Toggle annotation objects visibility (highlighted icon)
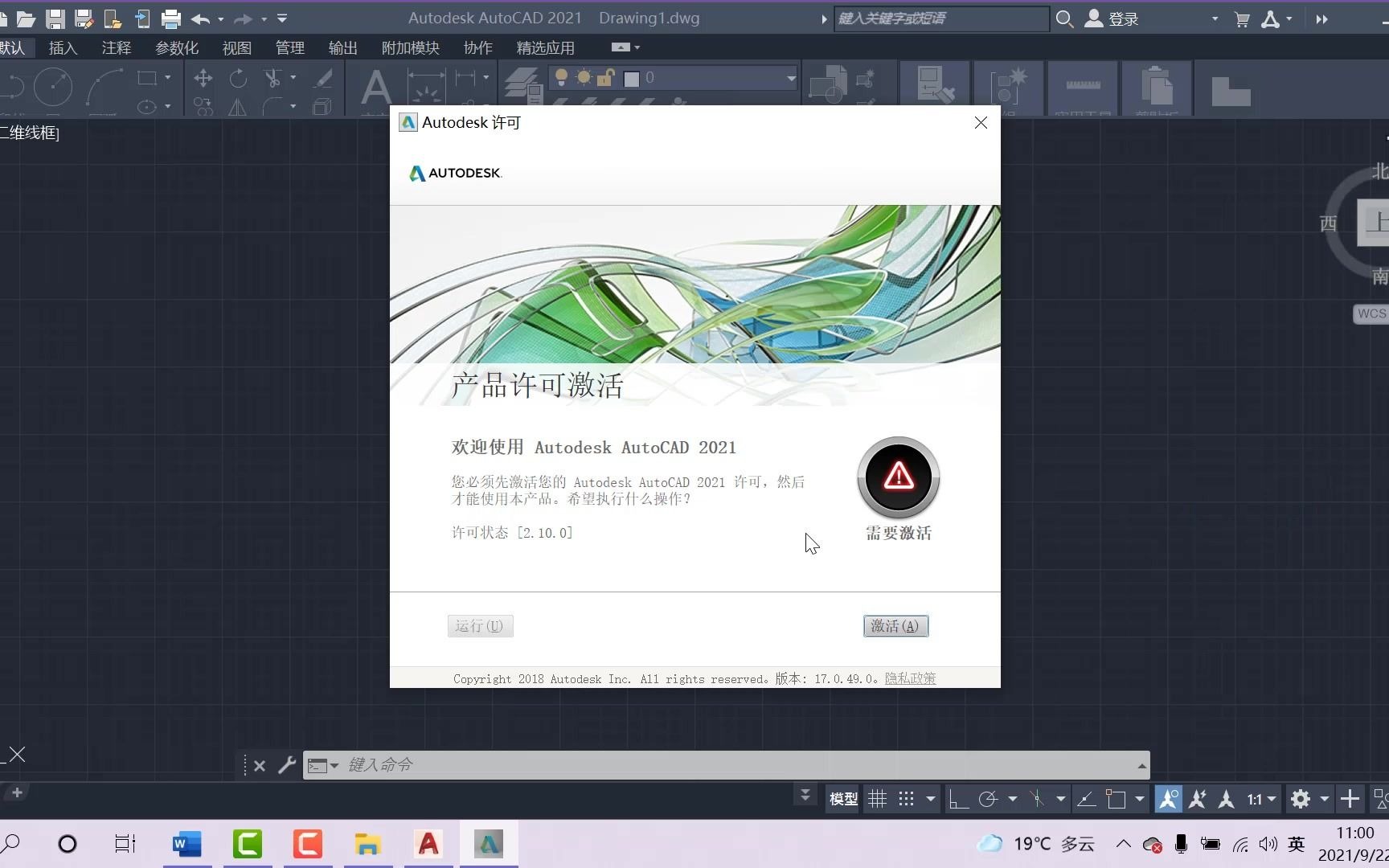Viewport: 1389px width, 868px height. (x=1169, y=799)
